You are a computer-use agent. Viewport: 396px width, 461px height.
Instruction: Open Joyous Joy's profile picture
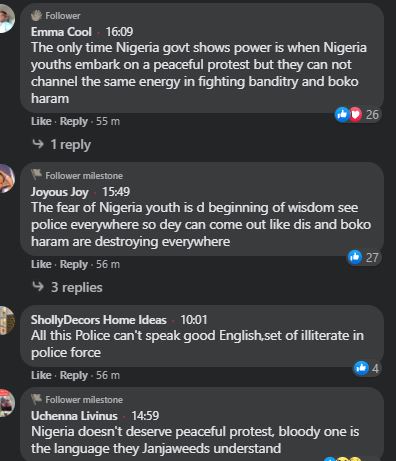(6, 178)
